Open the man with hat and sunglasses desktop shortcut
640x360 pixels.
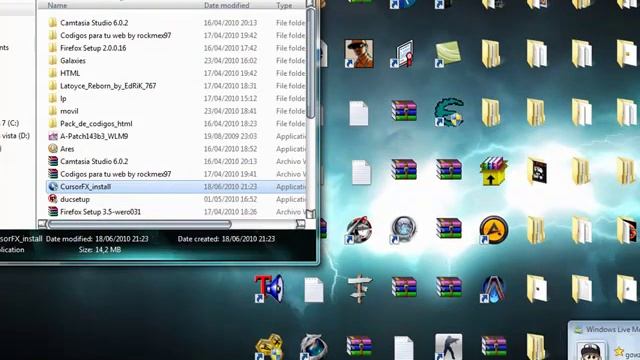coord(358,53)
